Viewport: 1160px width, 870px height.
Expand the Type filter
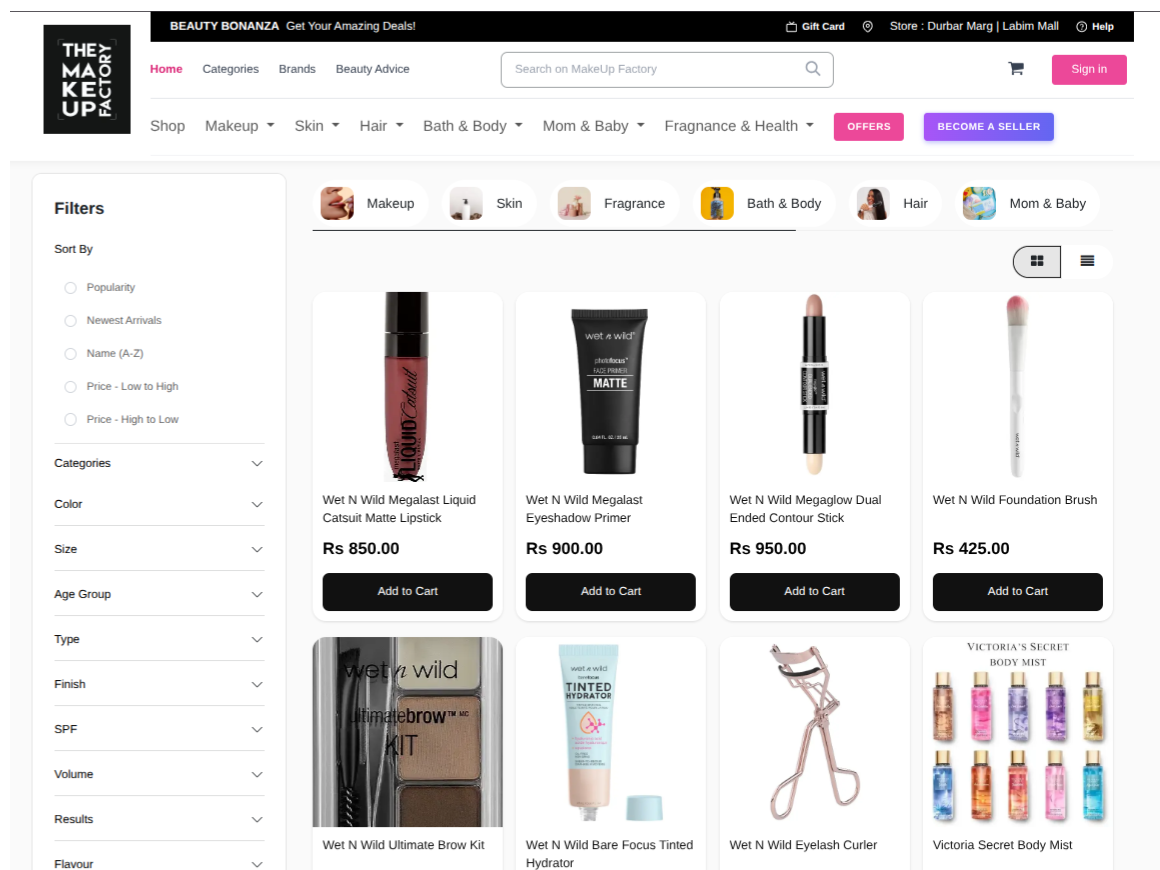159,639
